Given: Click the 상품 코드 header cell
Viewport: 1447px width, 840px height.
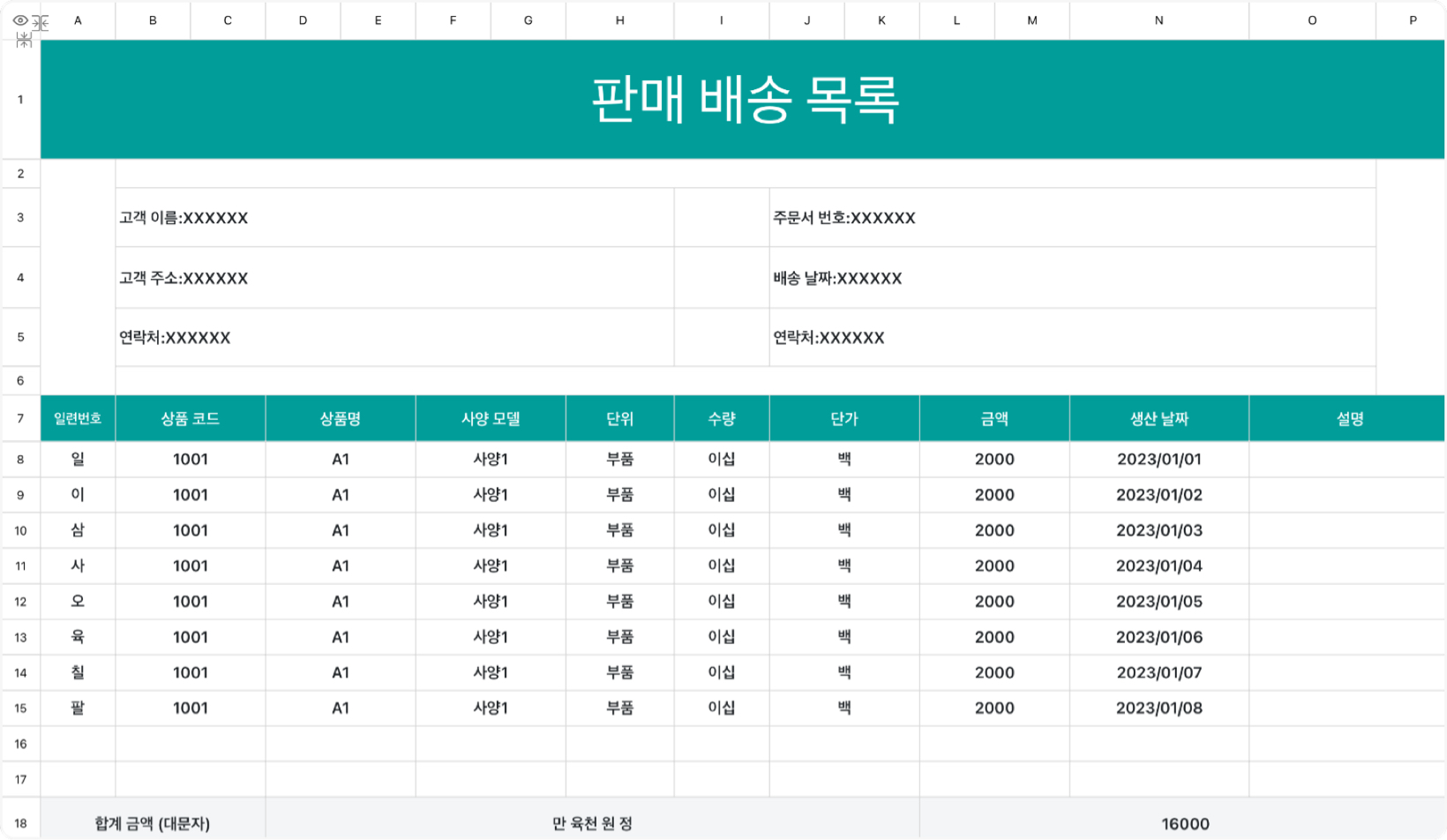Looking at the screenshot, I should point(190,418).
